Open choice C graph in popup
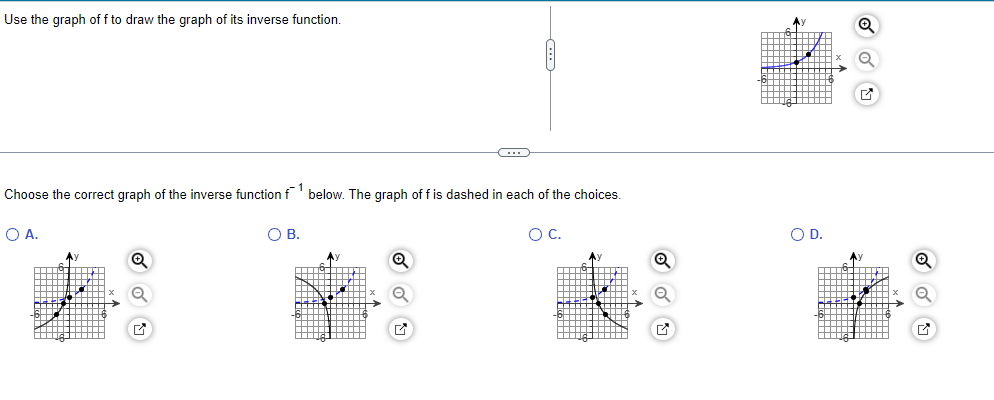Viewport: 994px width, 400px height. click(x=661, y=329)
